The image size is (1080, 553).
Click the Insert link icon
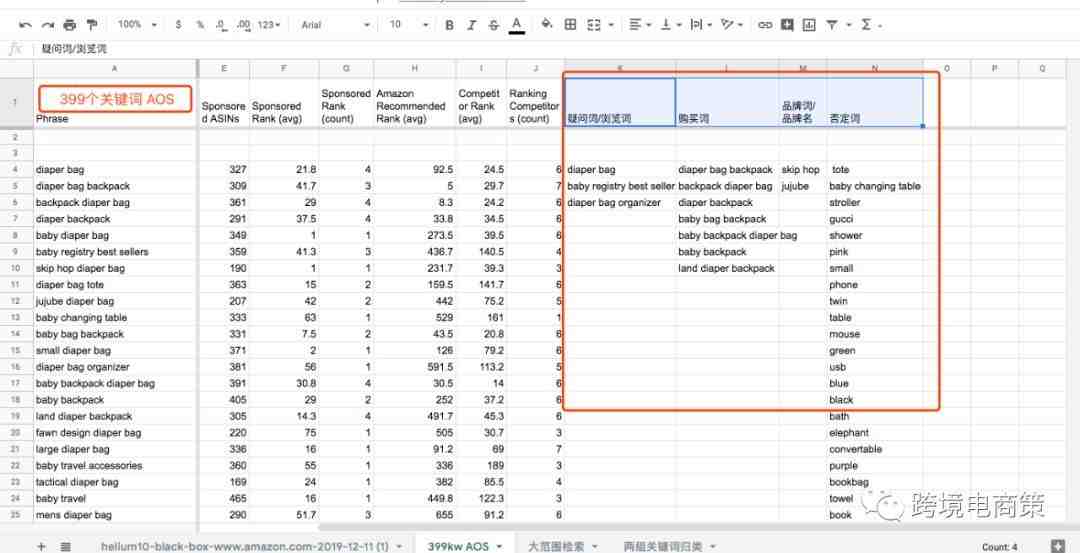coord(765,24)
